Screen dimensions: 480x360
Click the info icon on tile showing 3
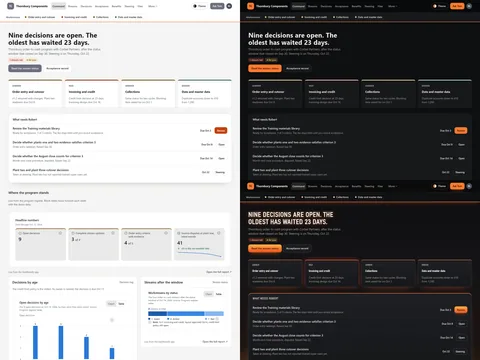pyautogui.click(x=113, y=233)
